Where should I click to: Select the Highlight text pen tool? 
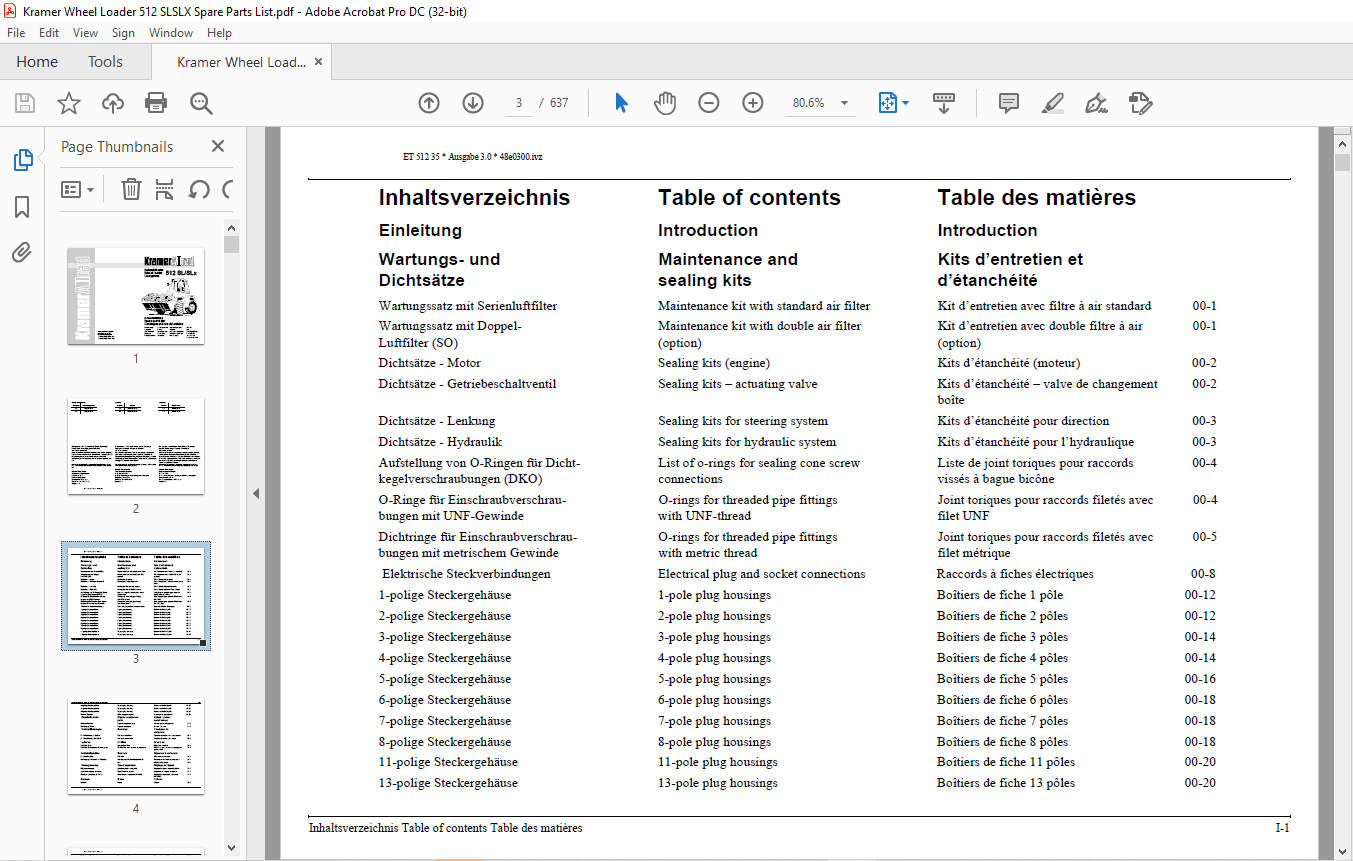click(1053, 103)
